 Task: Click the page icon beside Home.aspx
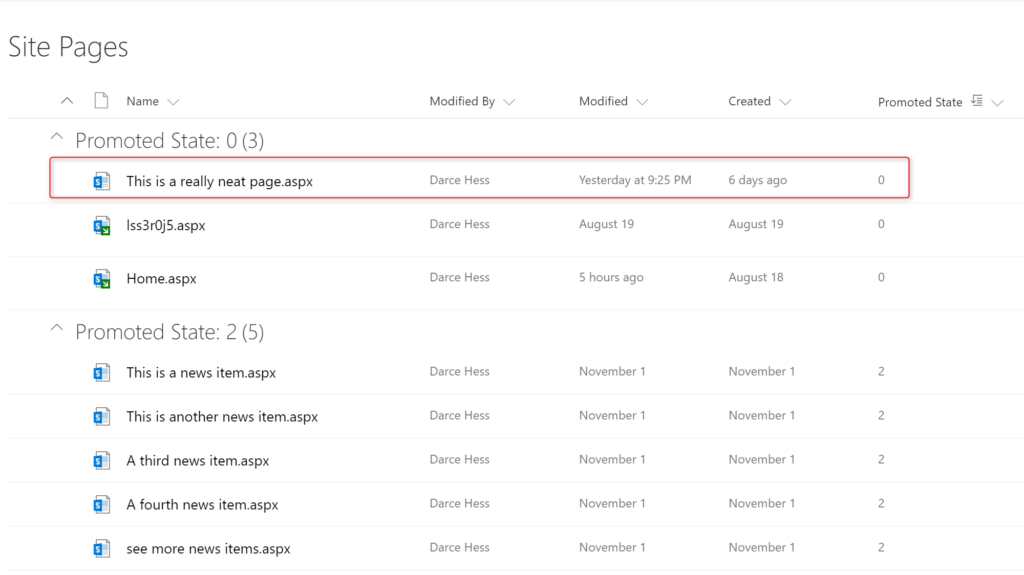[x=101, y=278]
